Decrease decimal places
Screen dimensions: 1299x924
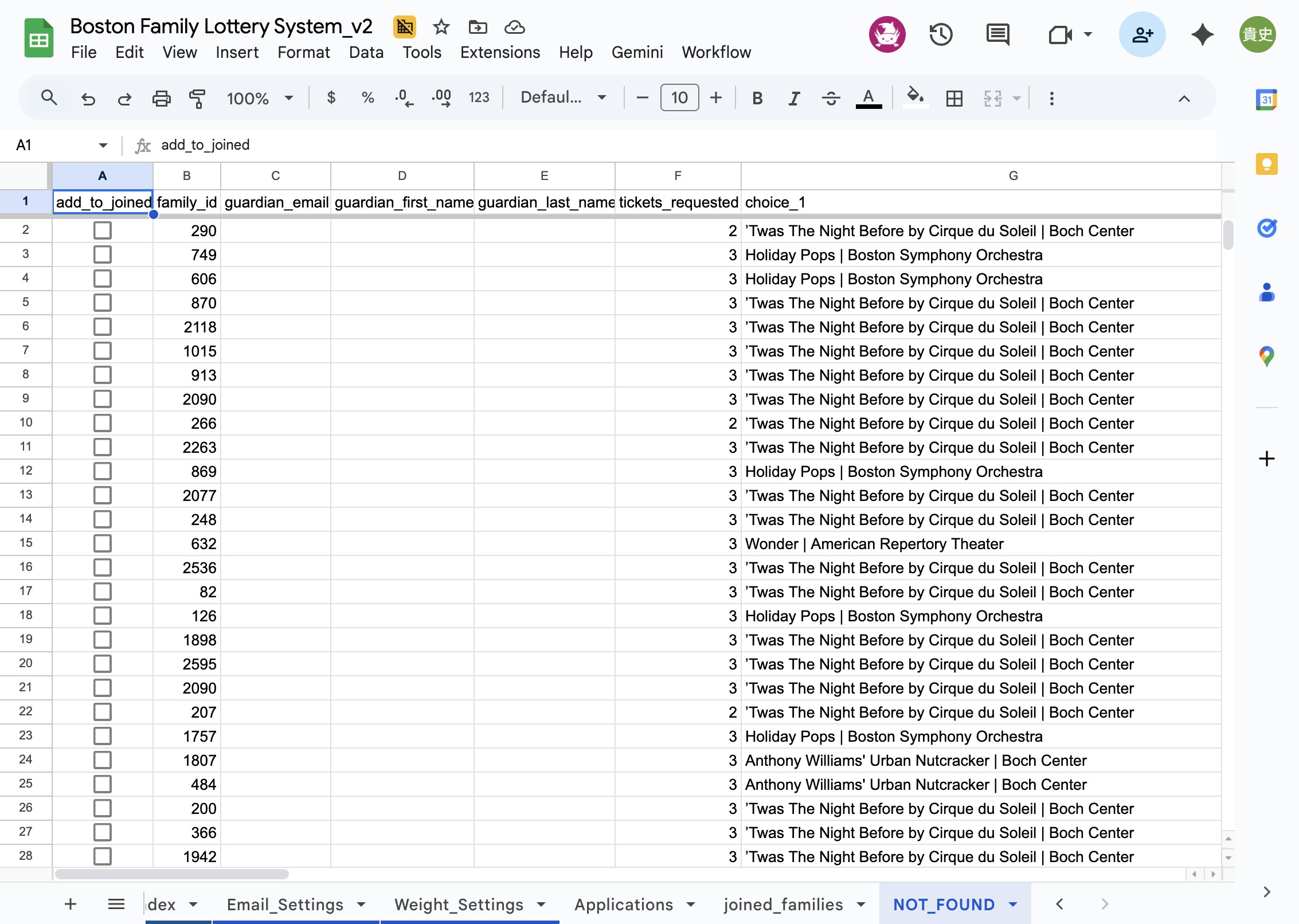(404, 98)
